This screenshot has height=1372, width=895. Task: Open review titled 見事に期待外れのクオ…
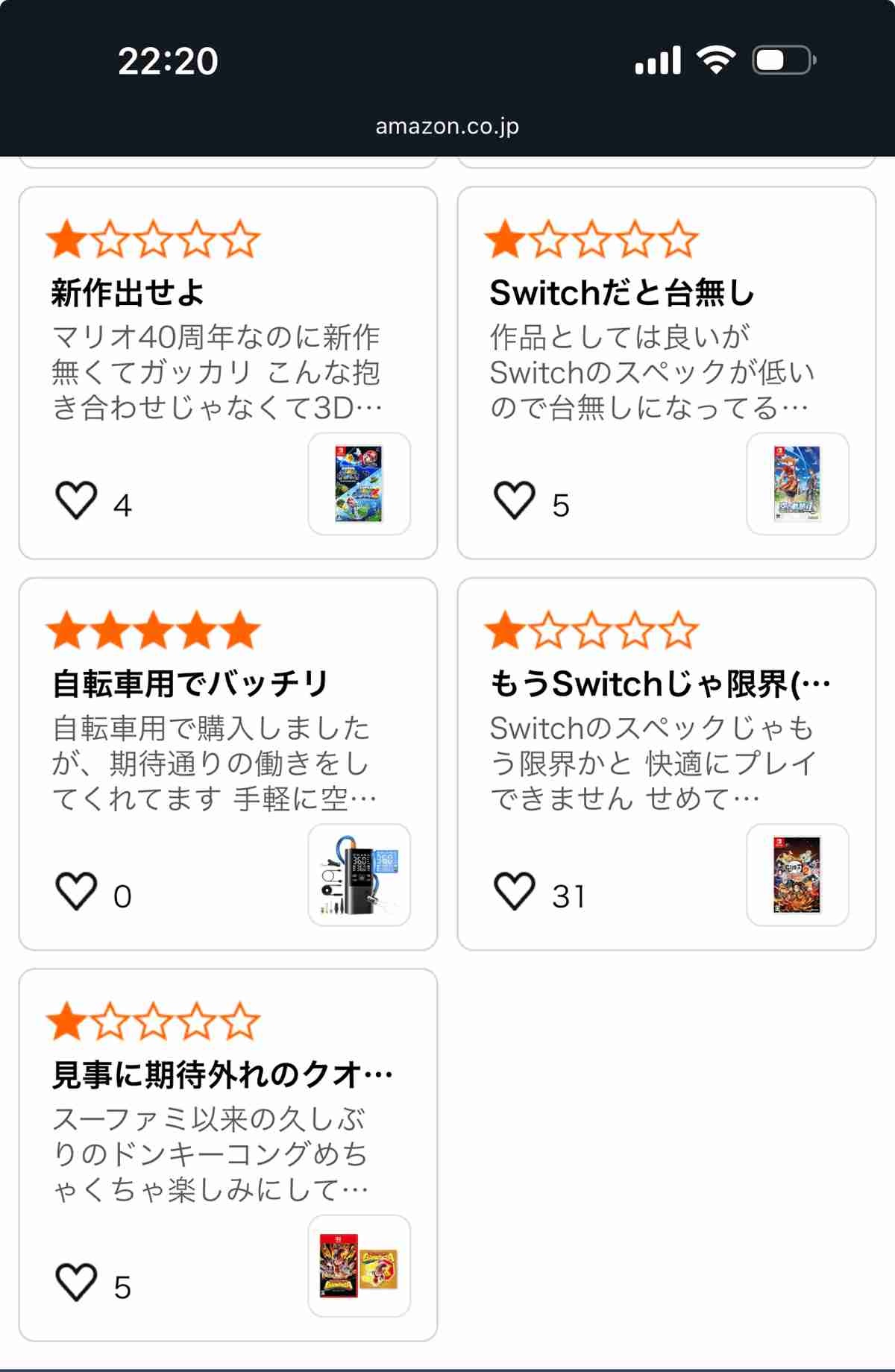pyautogui.click(x=222, y=1074)
